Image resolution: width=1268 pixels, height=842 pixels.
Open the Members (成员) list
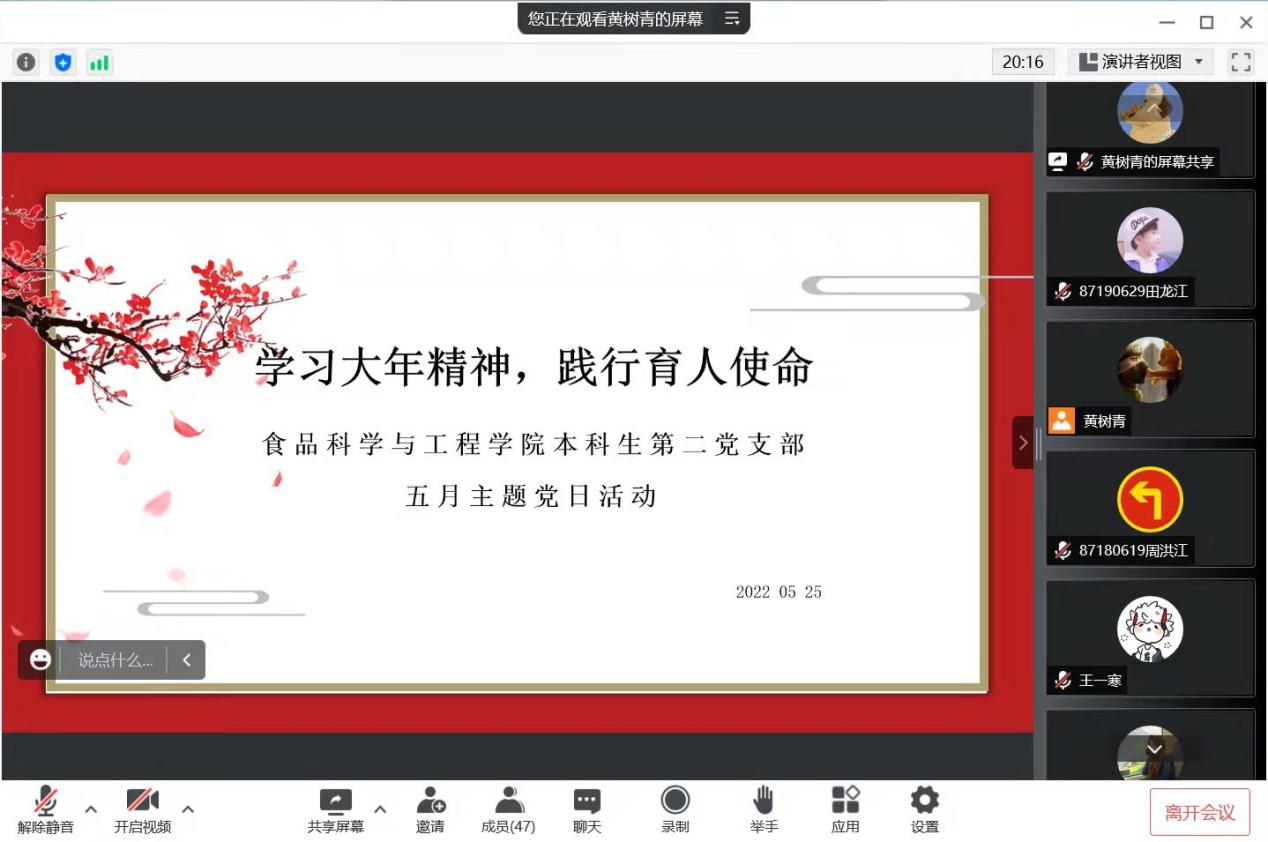click(x=508, y=809)
